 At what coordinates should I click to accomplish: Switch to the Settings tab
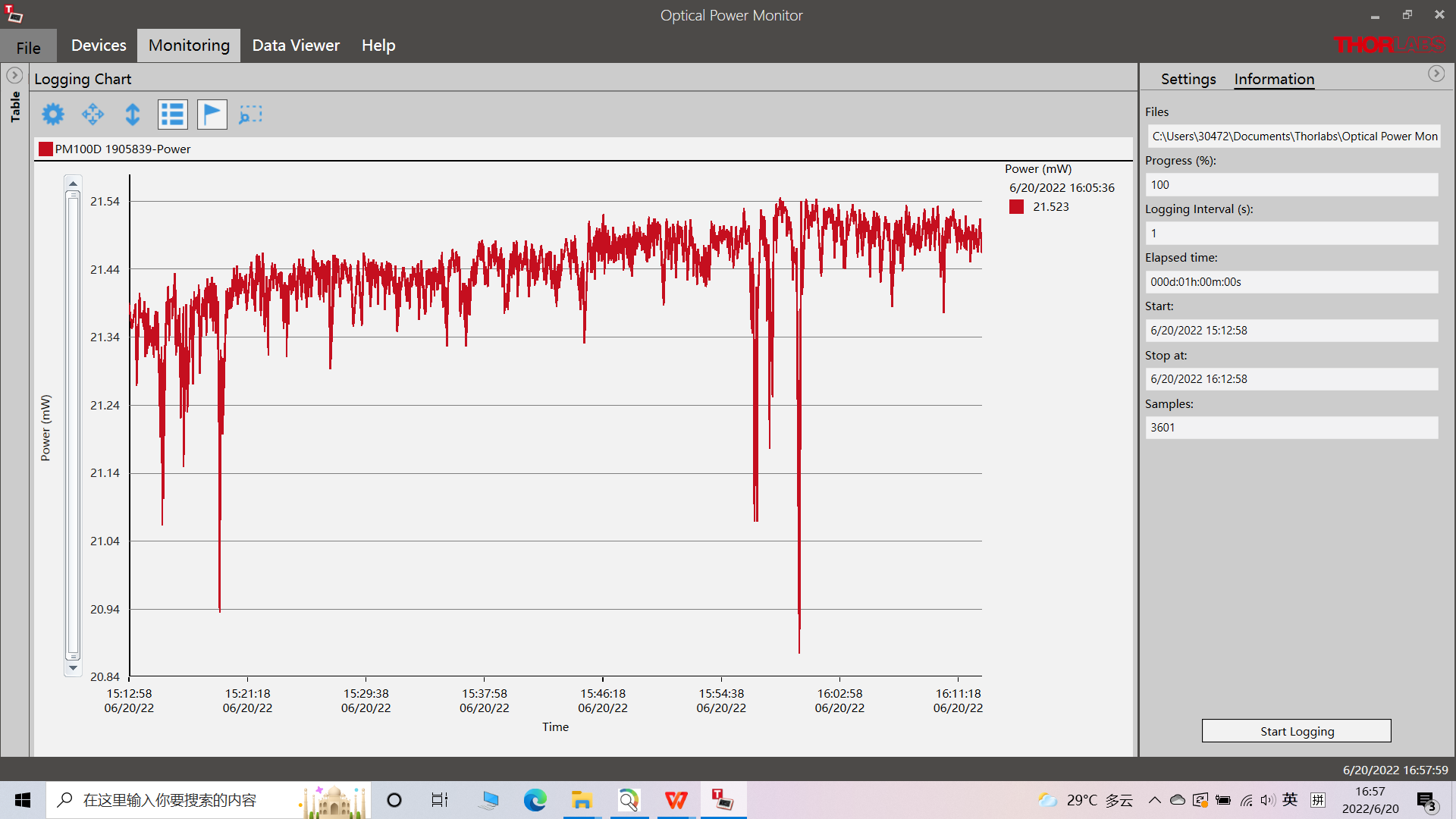pos(1188,79)
